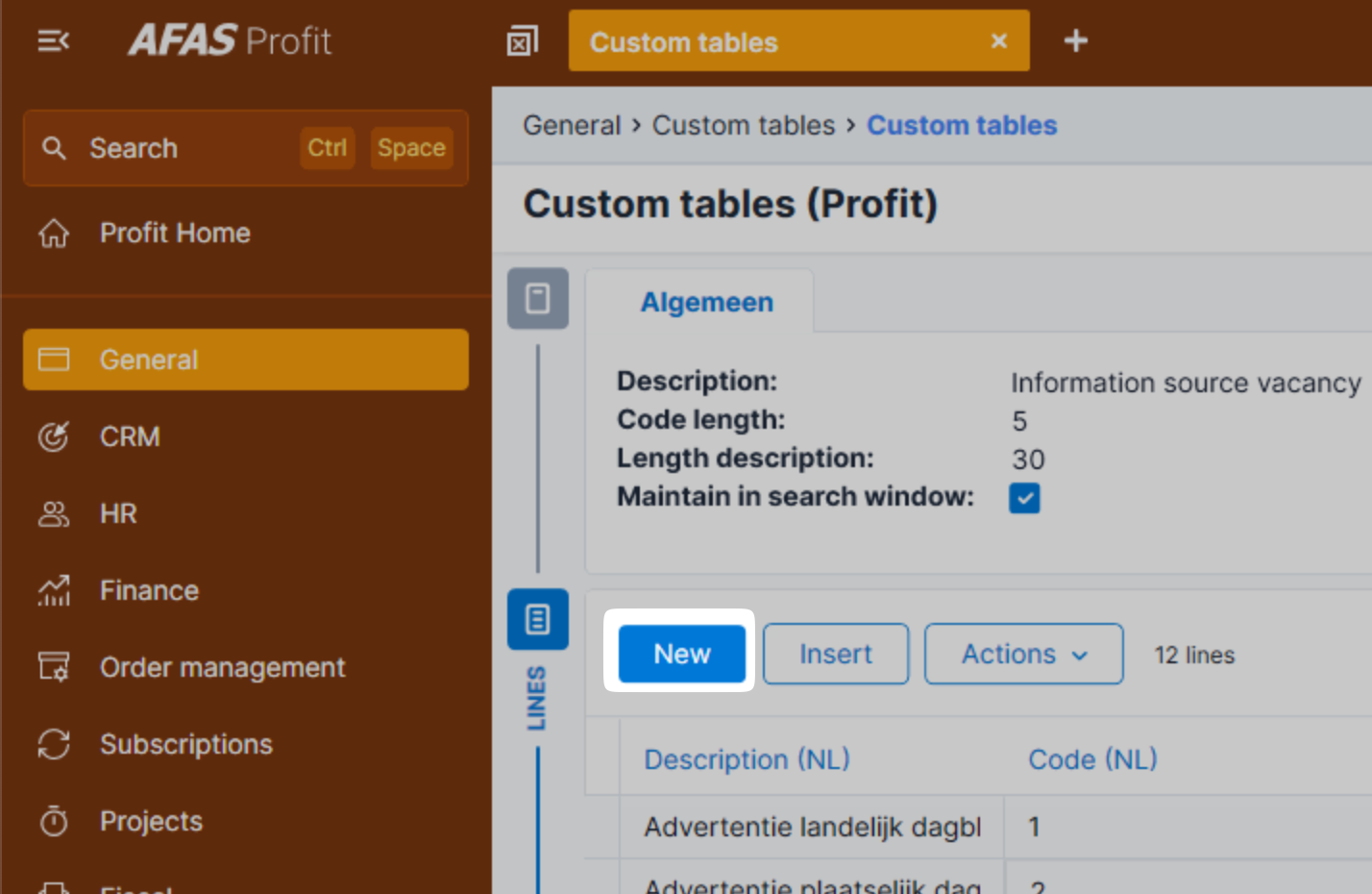Click the New button
Screen dimensions: 1372x894
681,655
